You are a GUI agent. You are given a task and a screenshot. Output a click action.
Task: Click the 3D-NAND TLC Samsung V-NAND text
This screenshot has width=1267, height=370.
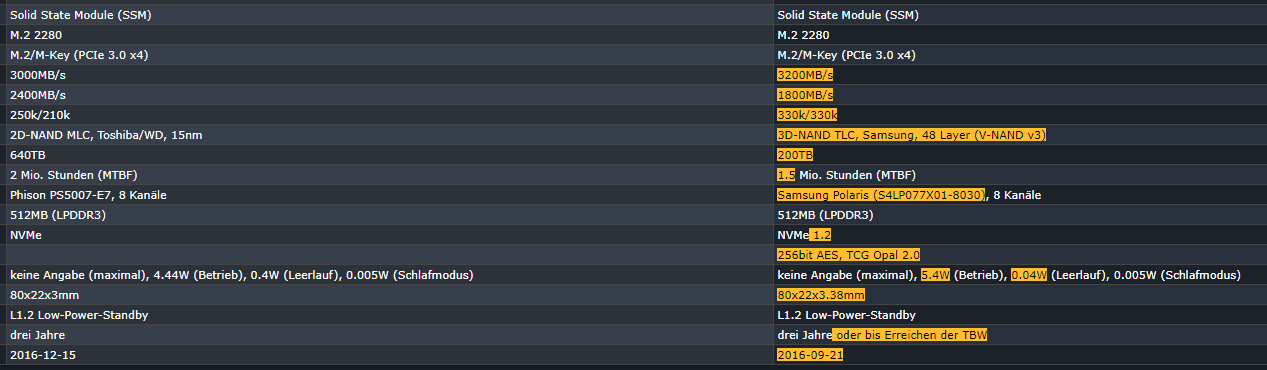pyautogui.click(x=912, y=135)
